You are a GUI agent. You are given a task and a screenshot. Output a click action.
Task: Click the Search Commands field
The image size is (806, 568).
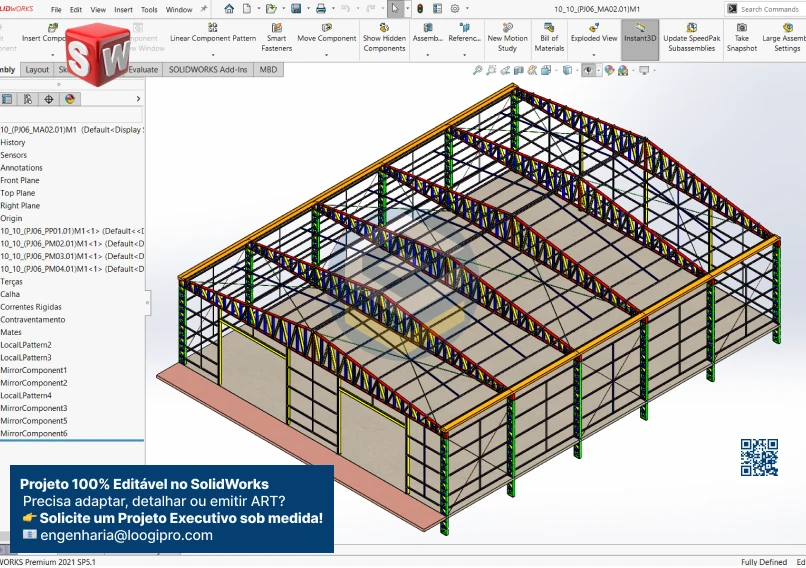pos(769,9)
